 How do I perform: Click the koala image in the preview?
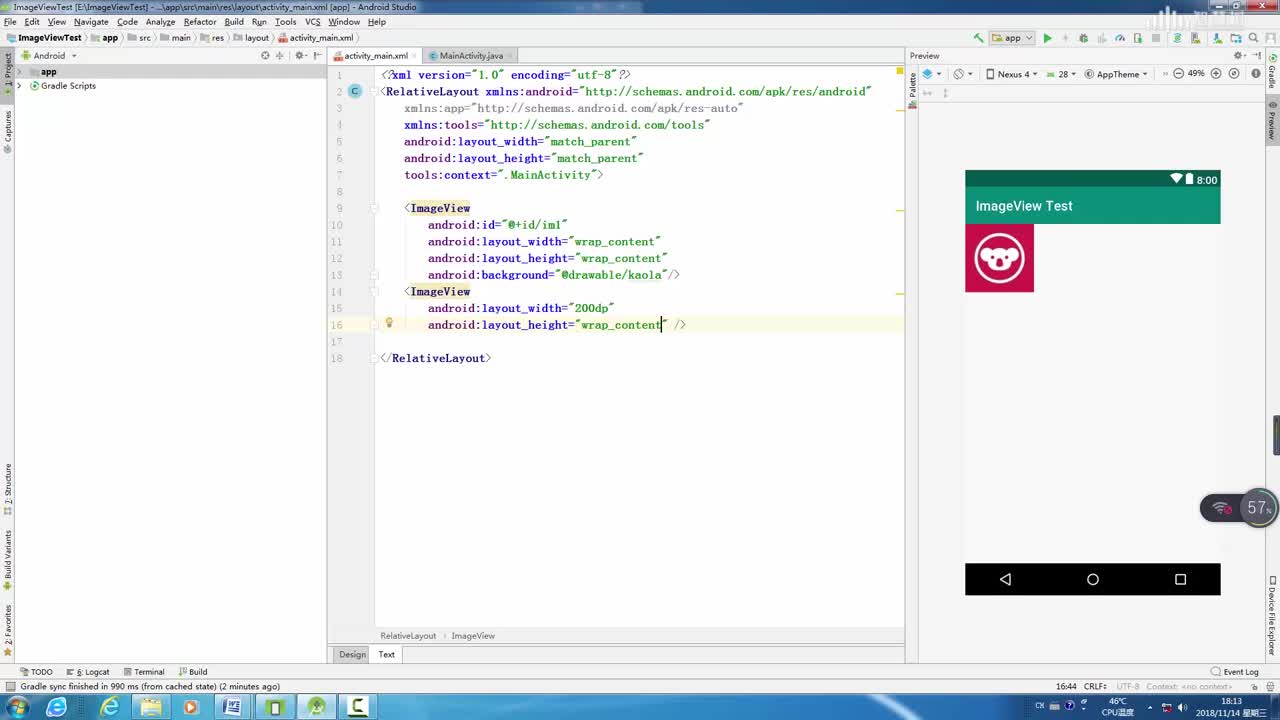999,258
